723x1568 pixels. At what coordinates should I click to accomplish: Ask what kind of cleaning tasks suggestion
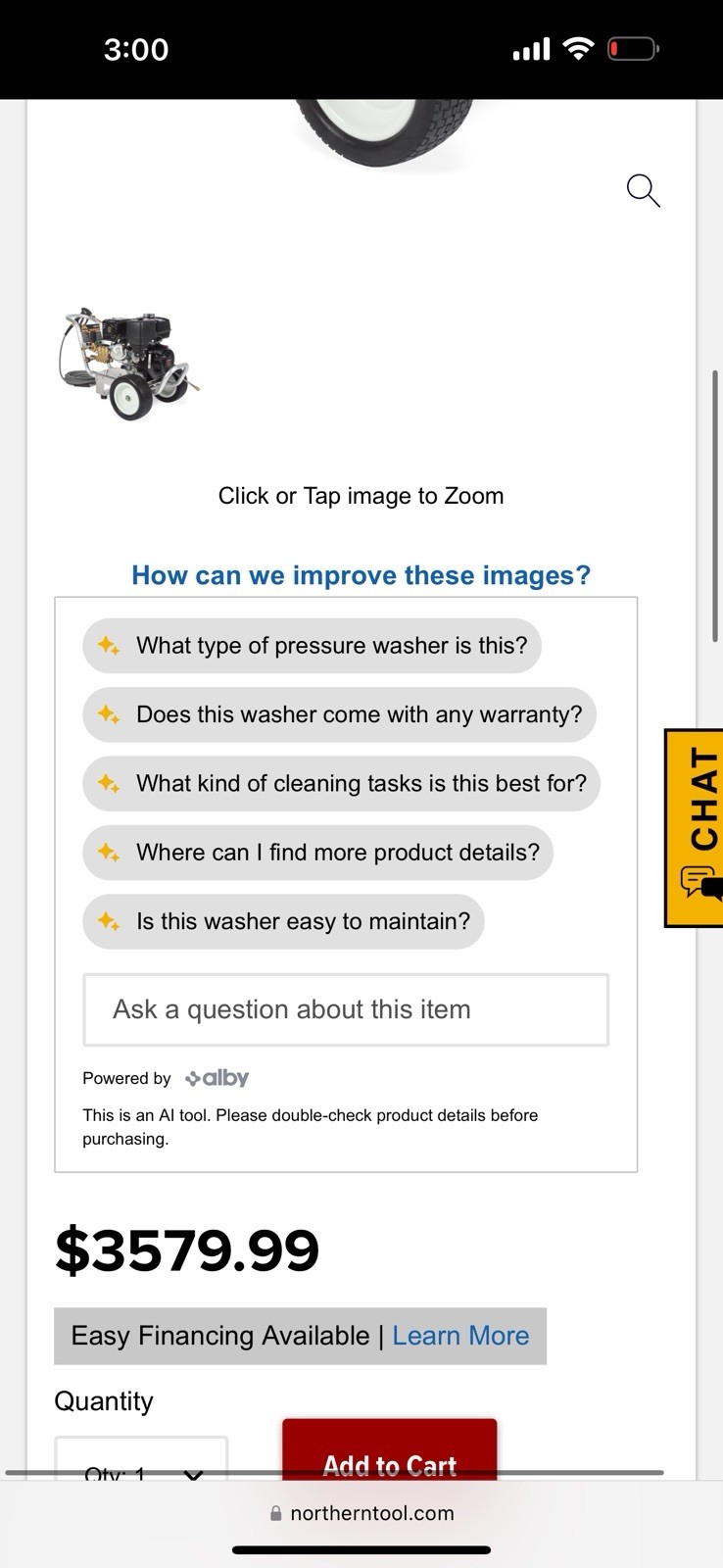pos(341,784)
